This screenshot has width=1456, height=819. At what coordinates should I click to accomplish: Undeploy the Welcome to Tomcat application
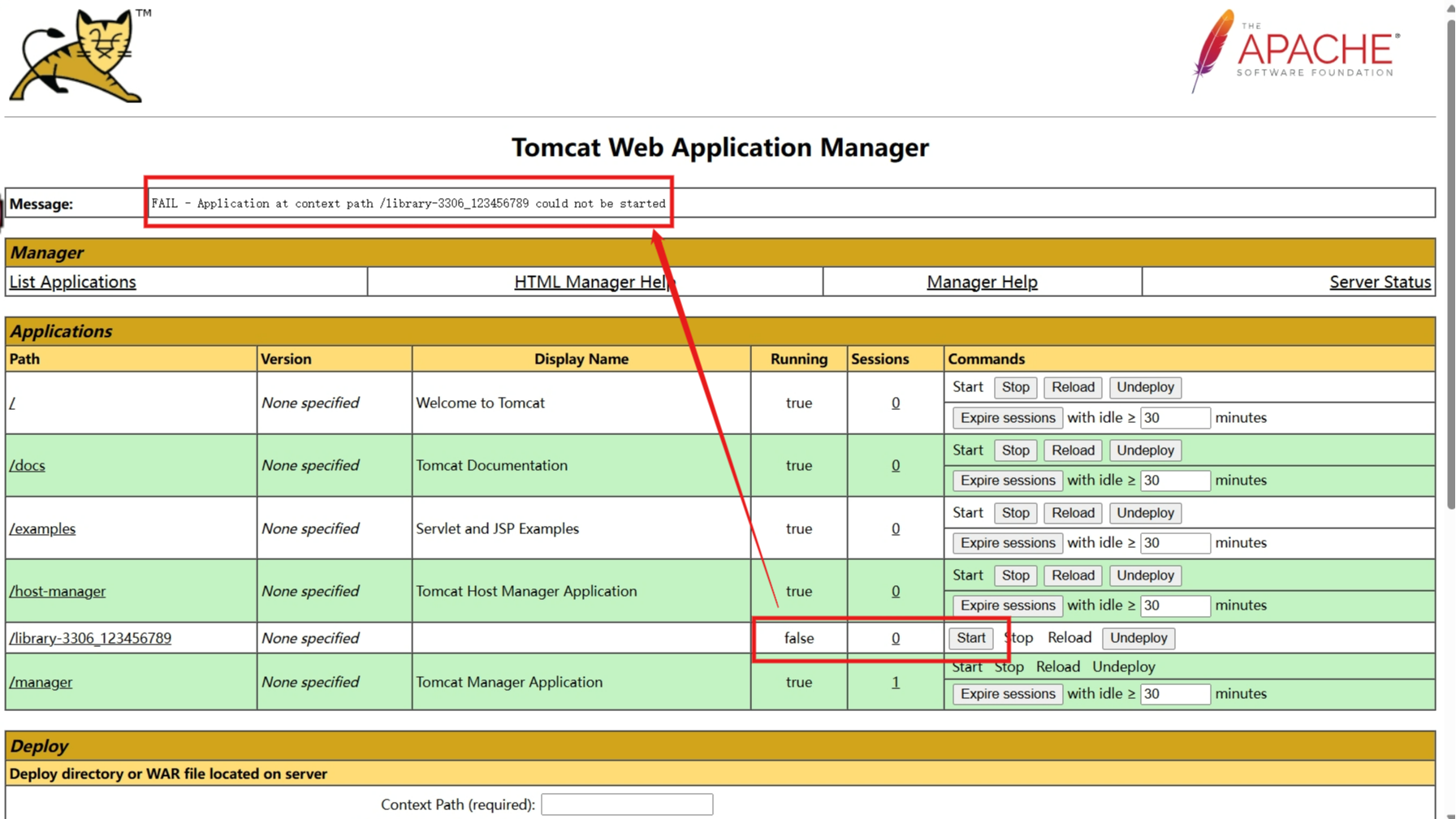pyautogui.click(x=1145, y=387)
